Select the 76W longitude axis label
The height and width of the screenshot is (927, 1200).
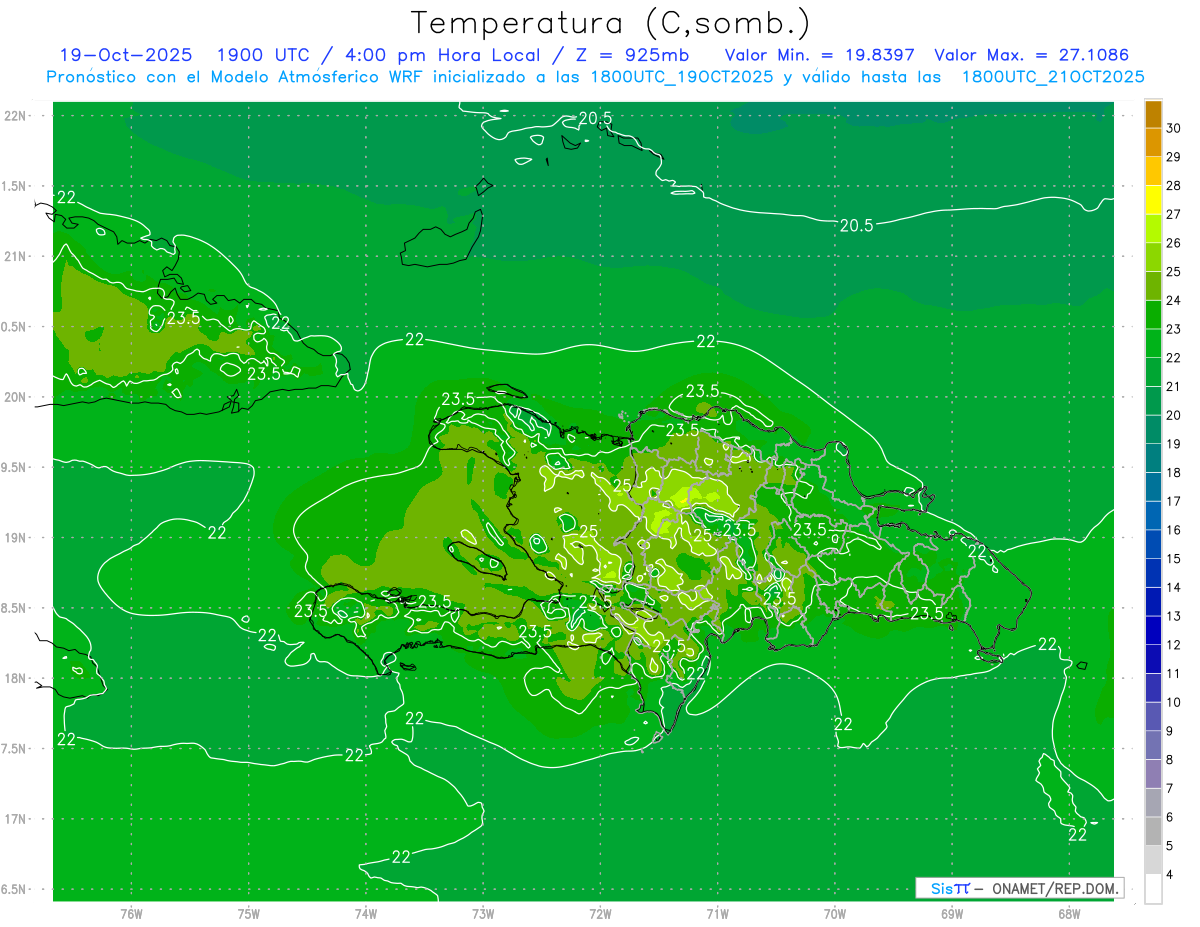131,913
